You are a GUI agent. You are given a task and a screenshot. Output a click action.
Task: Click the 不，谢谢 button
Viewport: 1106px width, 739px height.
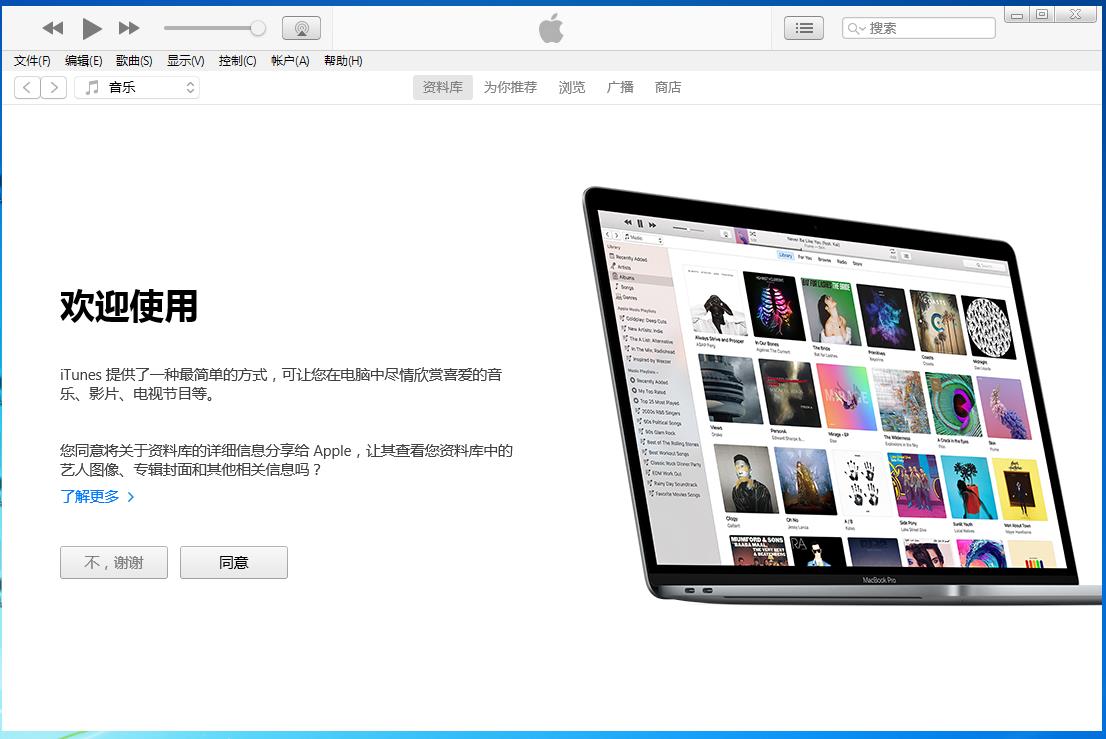(x=113, y=562)
